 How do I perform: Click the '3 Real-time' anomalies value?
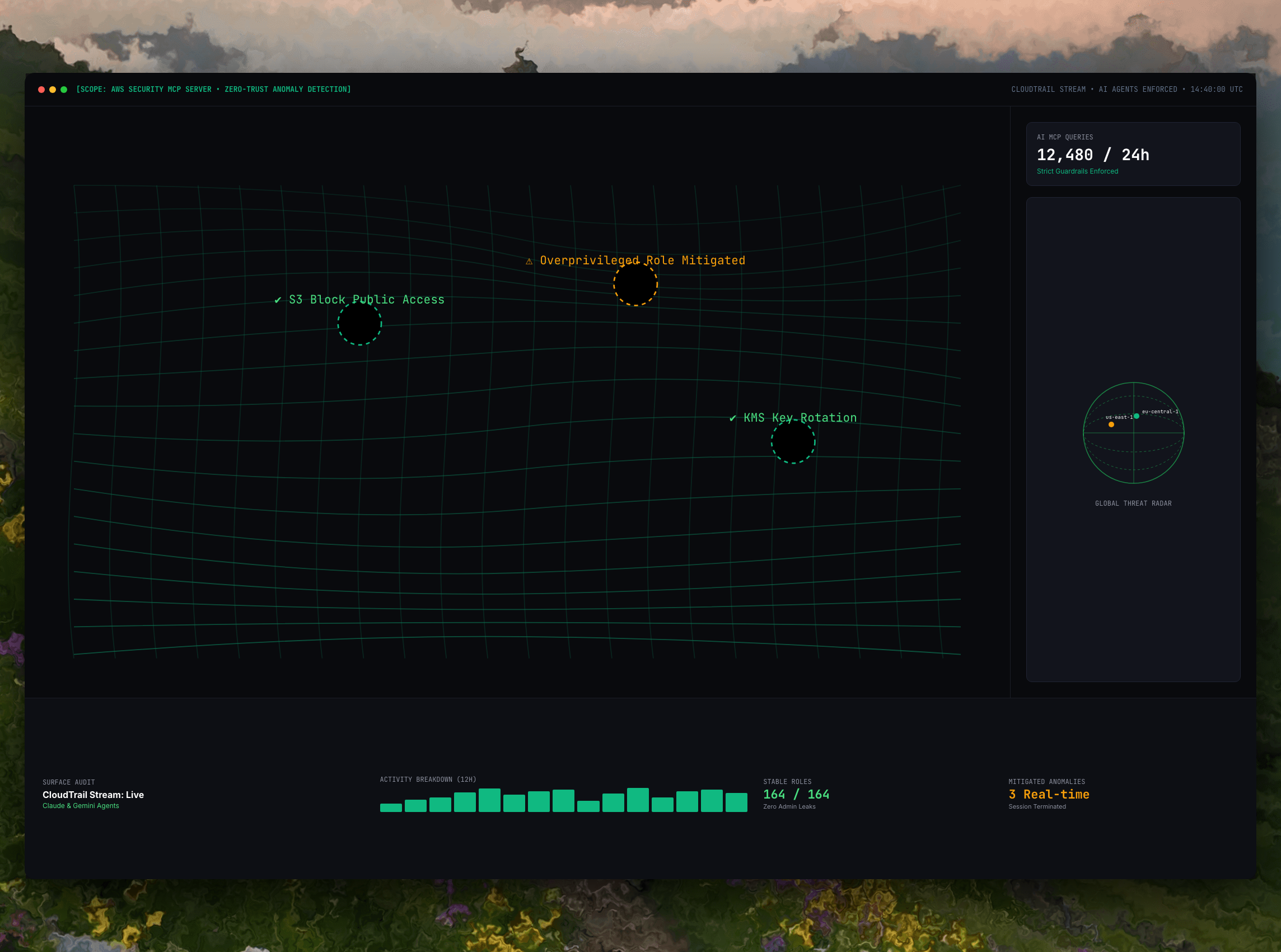pos(1049,794)
